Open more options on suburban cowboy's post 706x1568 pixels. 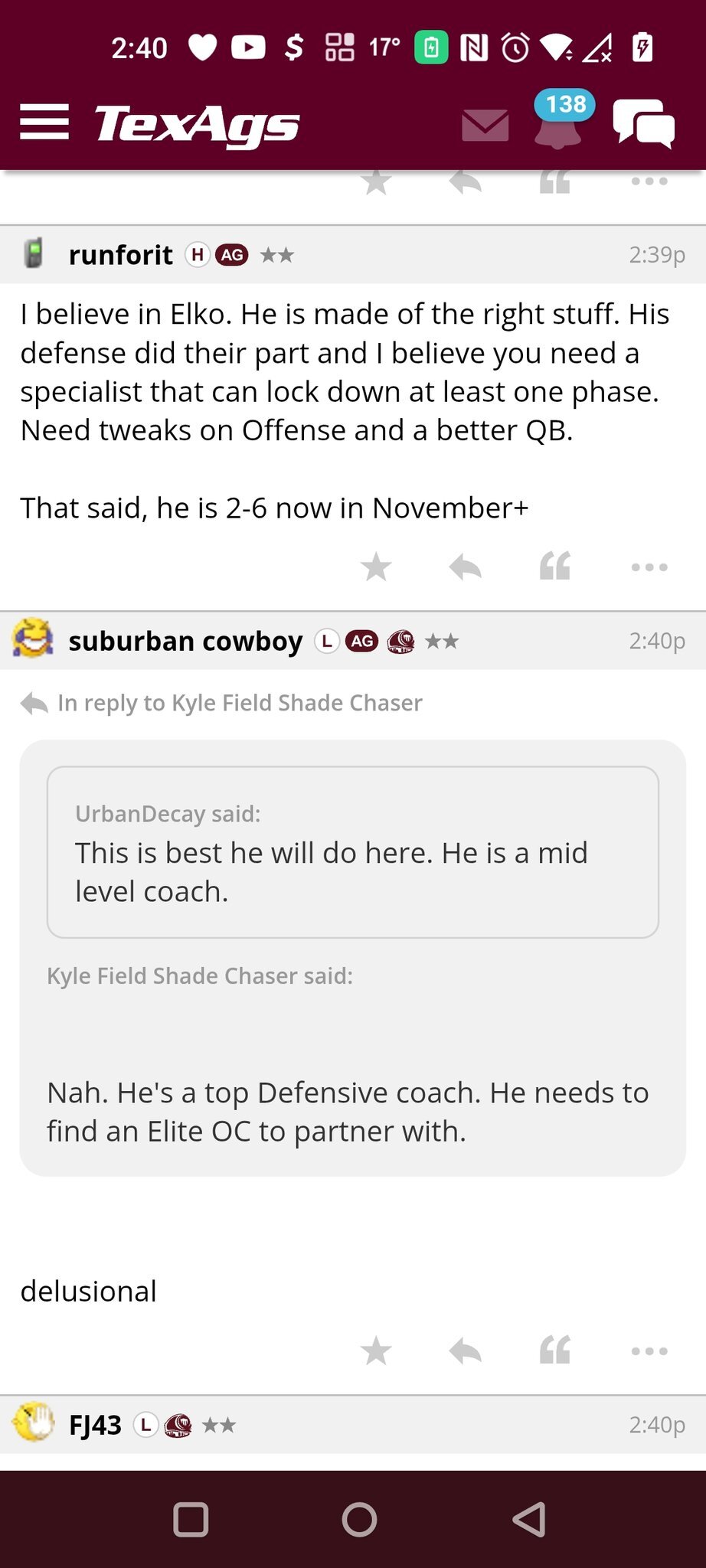point(649,1351)
